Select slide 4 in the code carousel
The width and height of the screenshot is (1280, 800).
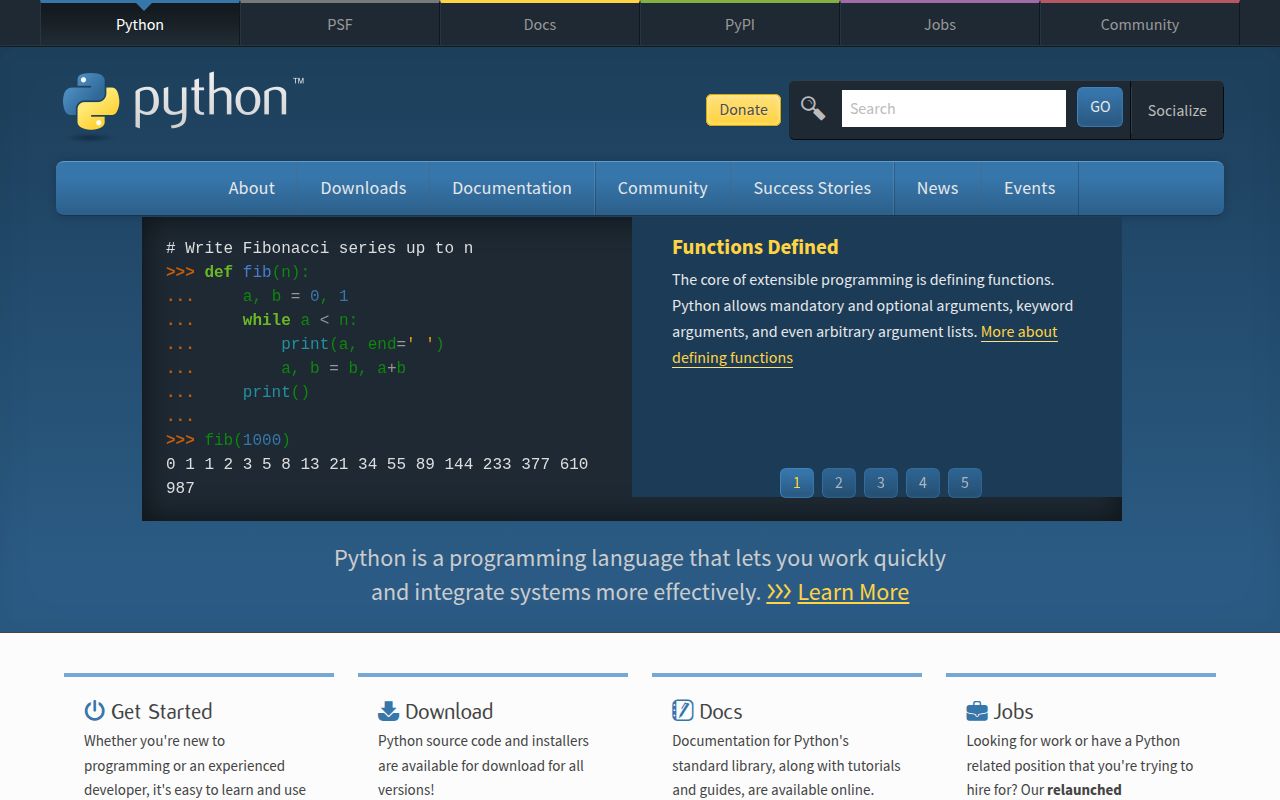923,483
